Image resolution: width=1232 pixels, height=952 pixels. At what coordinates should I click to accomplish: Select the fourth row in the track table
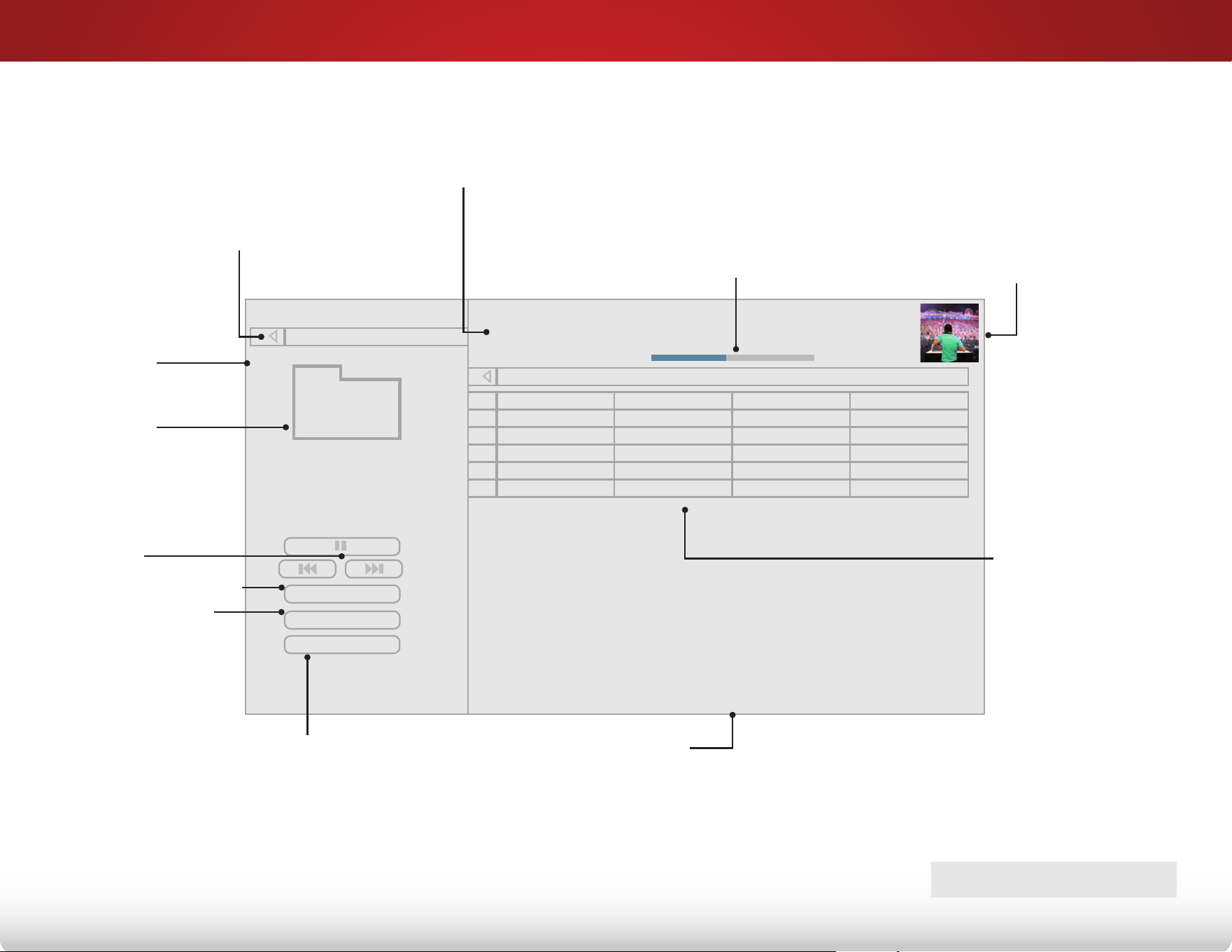coord(718,453)
